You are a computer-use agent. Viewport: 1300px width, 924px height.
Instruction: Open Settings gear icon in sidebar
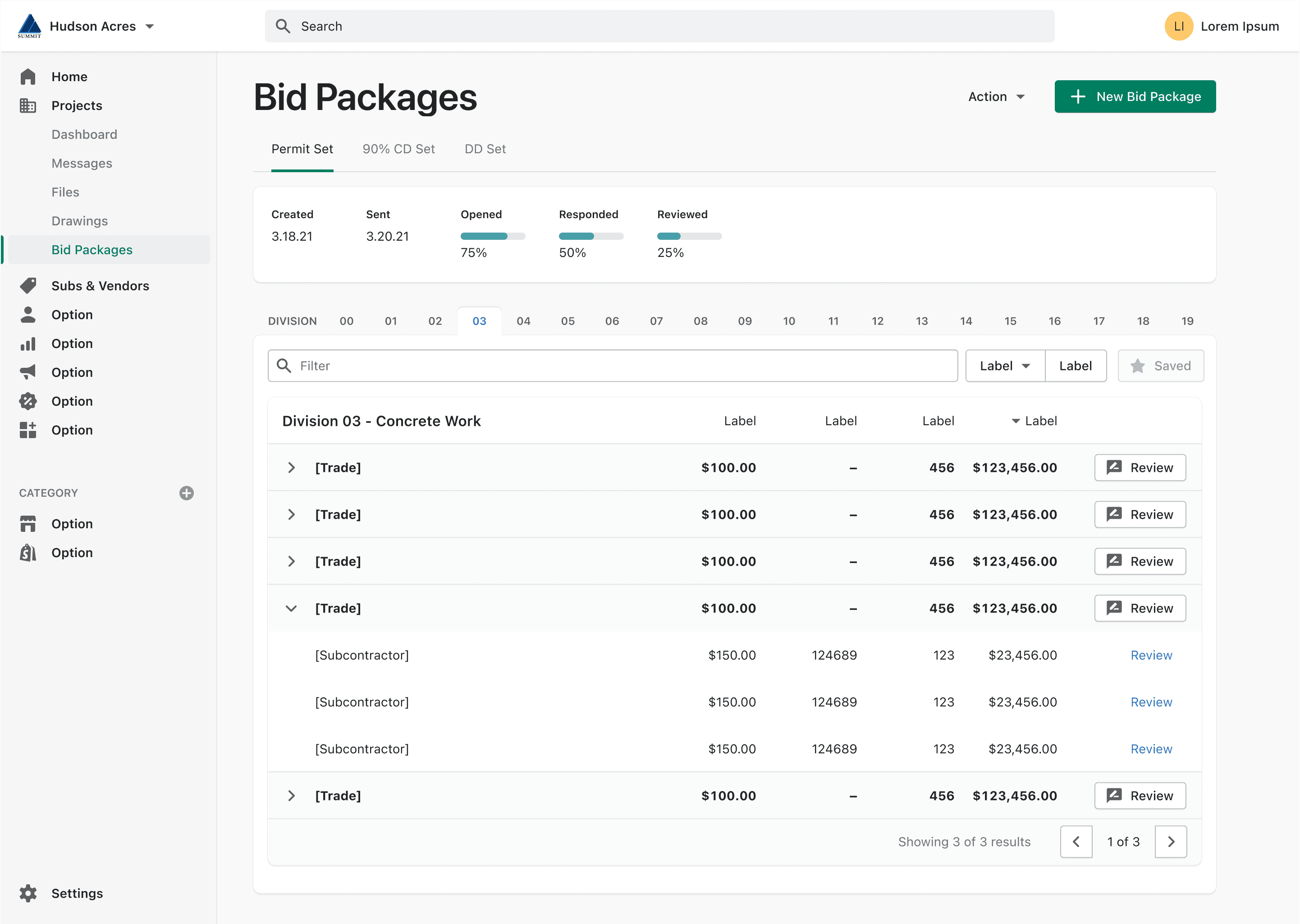[28, 893]
